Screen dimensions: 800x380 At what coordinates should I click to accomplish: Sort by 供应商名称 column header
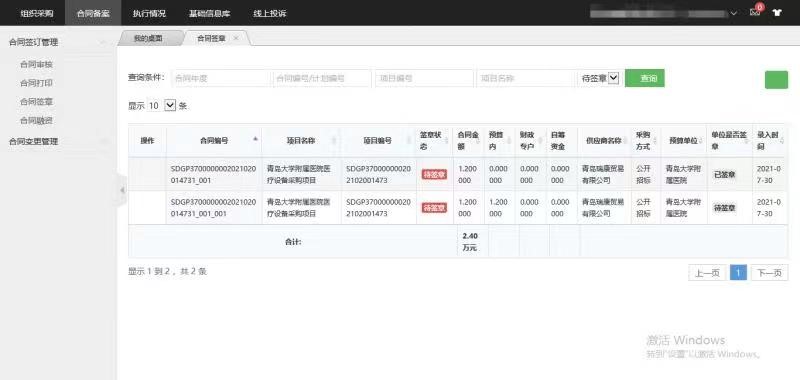click(x=604, y=140)
